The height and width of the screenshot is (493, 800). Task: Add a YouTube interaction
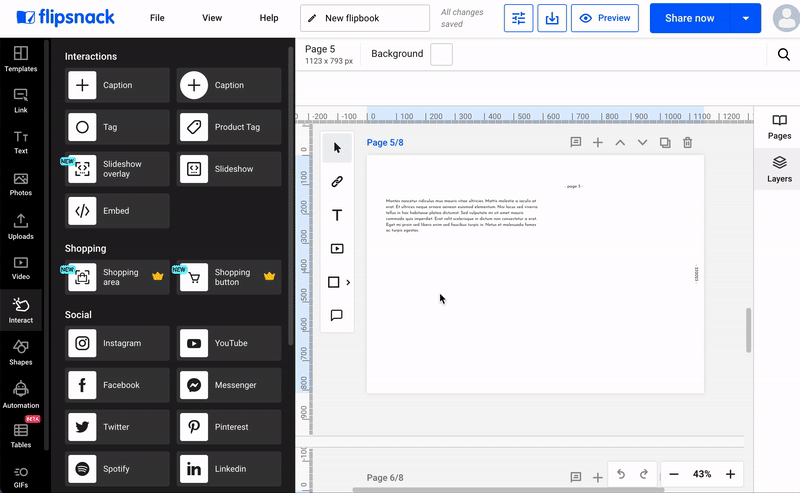tap(229, 343)
